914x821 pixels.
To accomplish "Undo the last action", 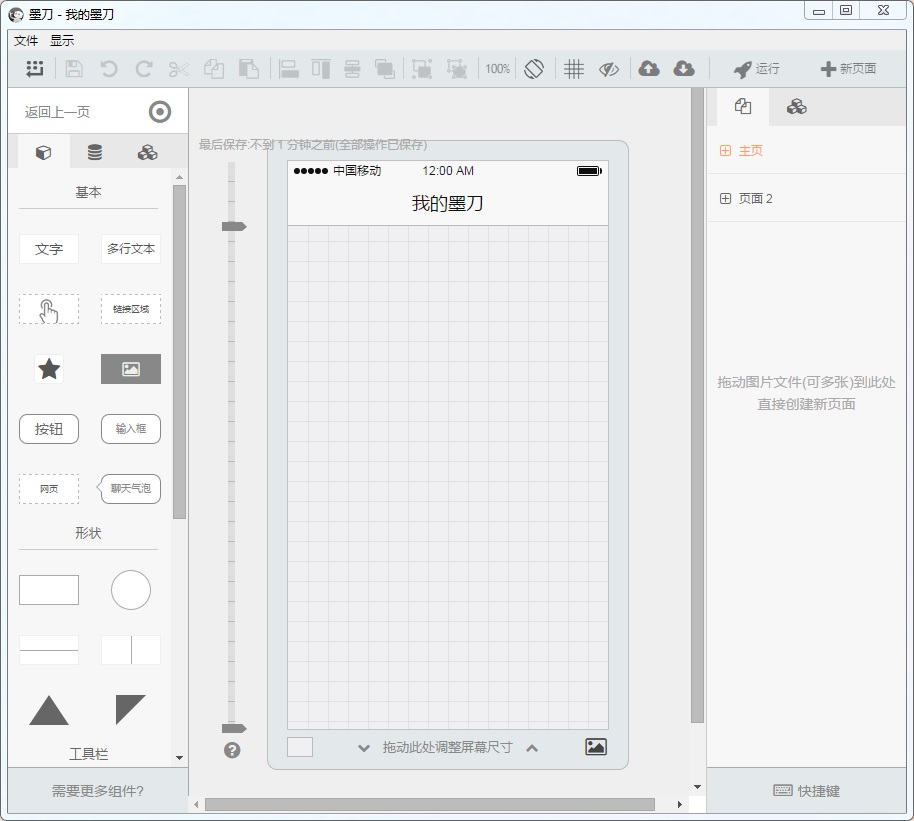I will click(108, 69).
